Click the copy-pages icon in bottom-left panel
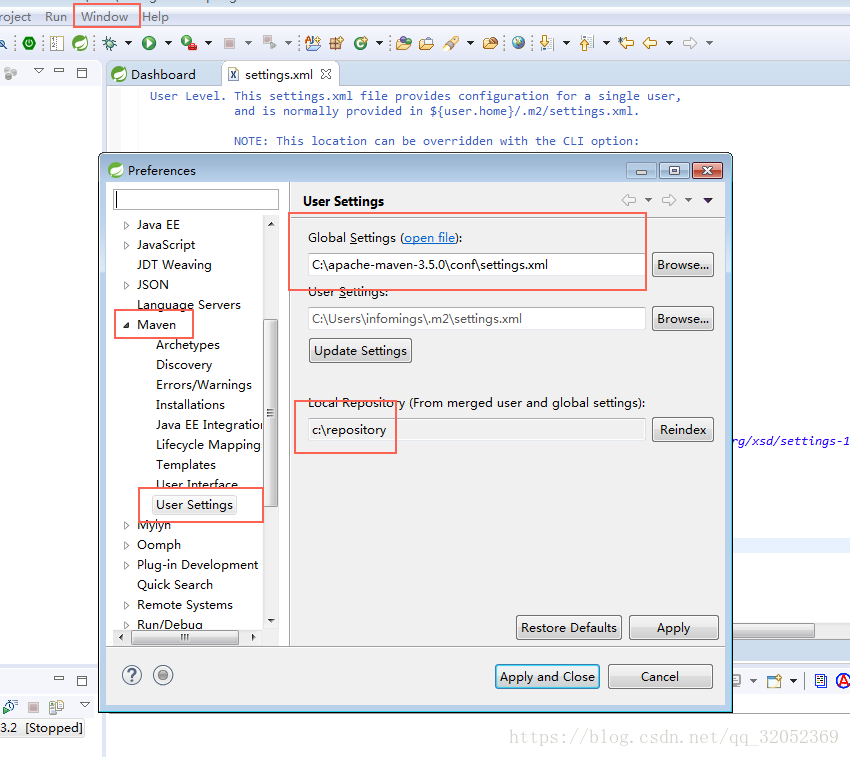Screen dimensions: 850x757 click(56, 707)
